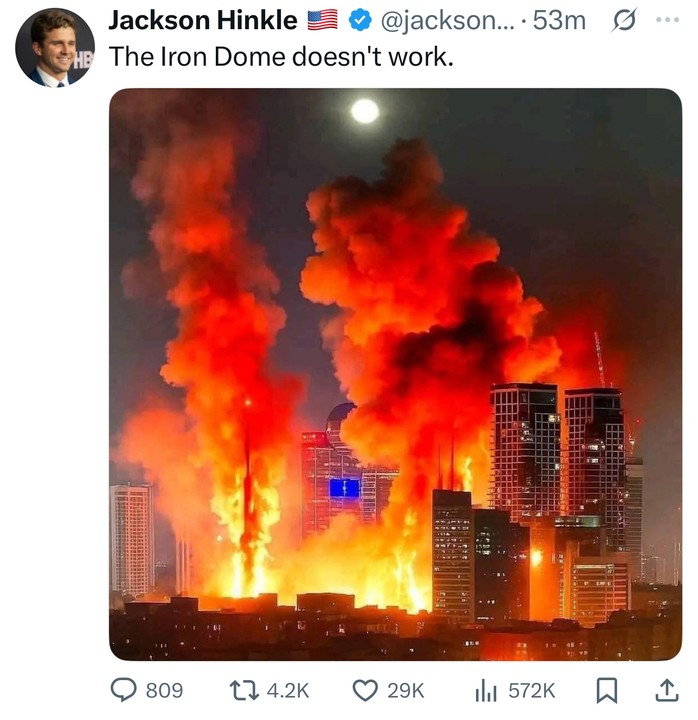Open the view analytics bar chart icon

[487, 691]
